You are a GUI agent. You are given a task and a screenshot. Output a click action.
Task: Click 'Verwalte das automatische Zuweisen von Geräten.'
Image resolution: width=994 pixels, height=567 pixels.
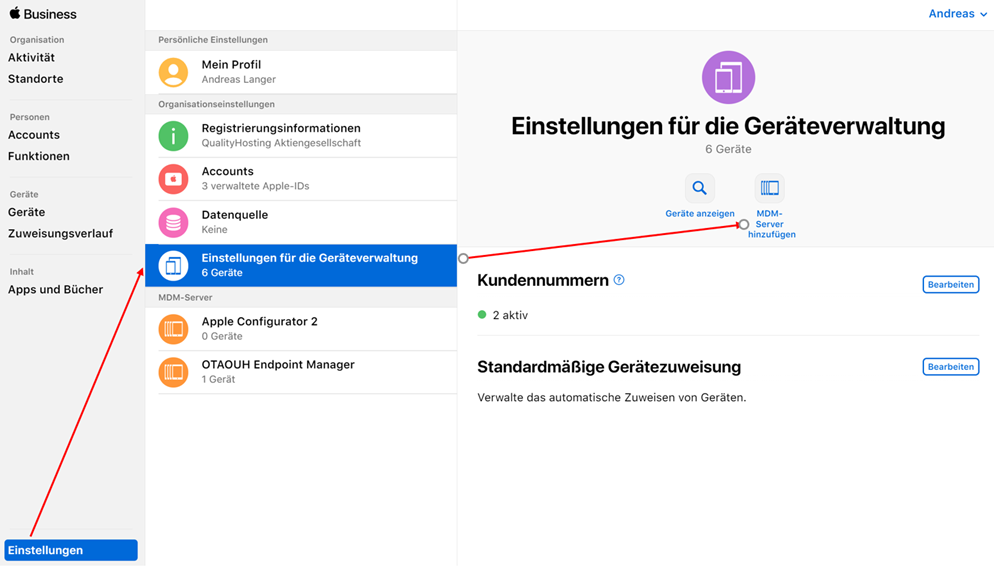pos(612,398)
